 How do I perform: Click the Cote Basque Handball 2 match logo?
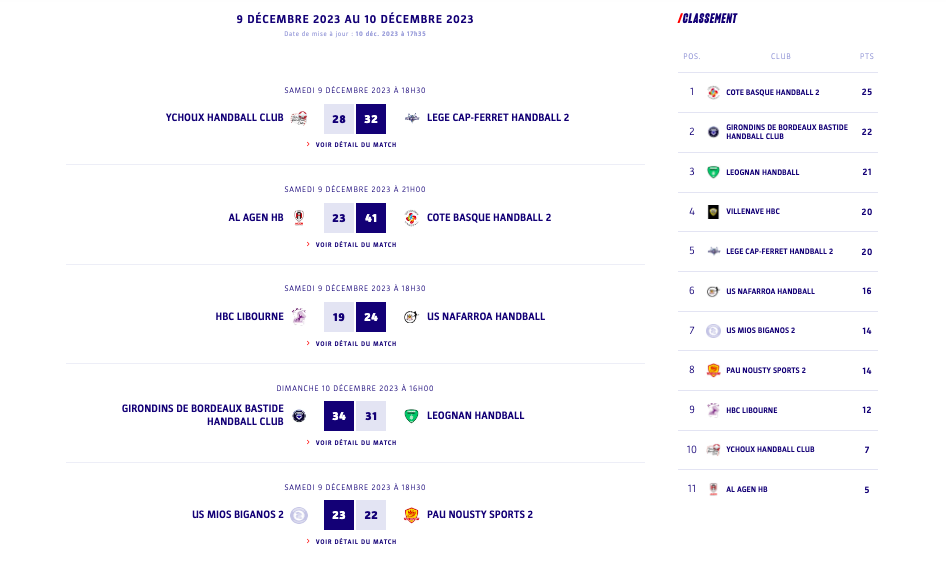coord(411,217)
